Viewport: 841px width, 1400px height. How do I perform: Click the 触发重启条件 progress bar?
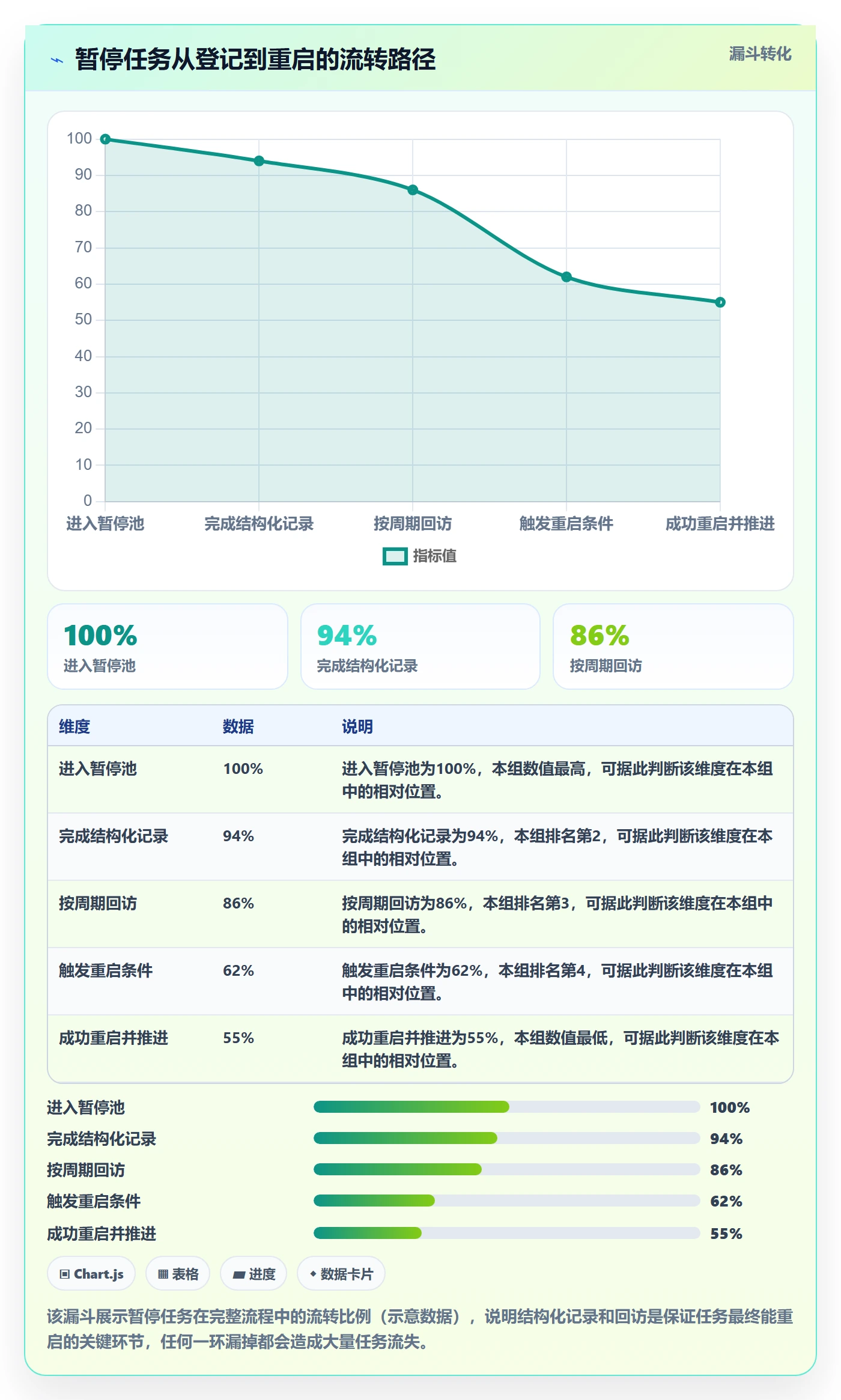[x=507, y=1201]
